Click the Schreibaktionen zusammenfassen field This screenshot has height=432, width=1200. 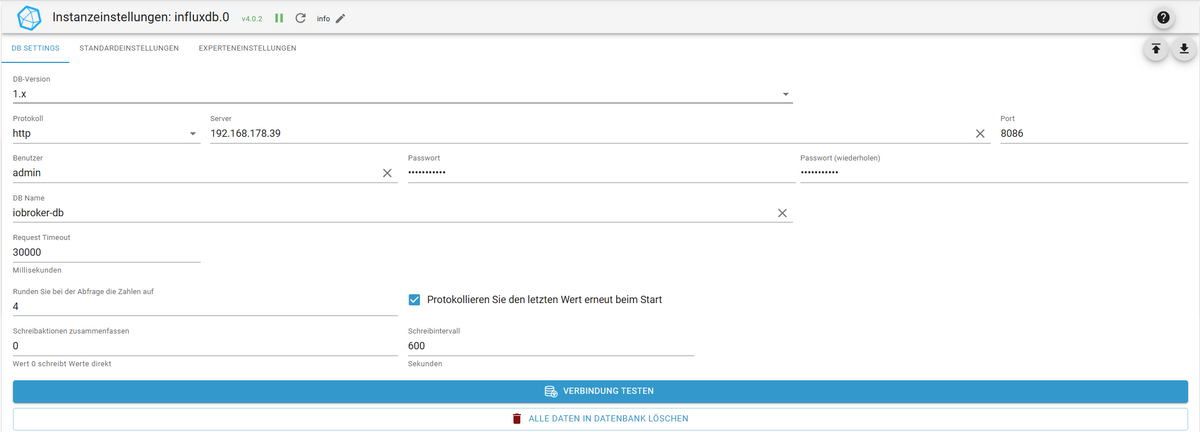point(205,346)
